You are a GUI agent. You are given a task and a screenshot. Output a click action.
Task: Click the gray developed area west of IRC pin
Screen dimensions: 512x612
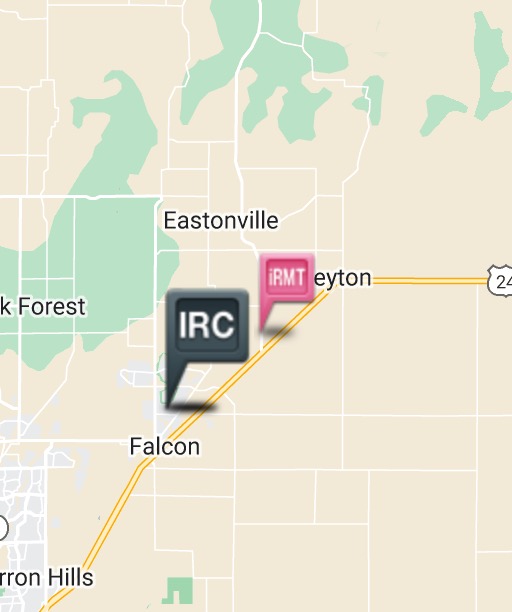pos(140,375)
